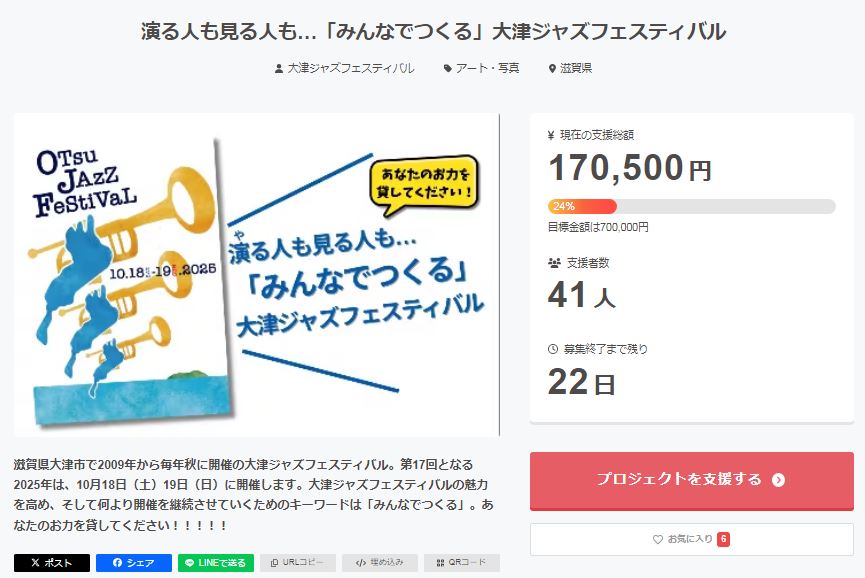Open the 大津ジャズフェスティバル organizer link
Screen dimensions: 865x578
(x=350, y=68)
